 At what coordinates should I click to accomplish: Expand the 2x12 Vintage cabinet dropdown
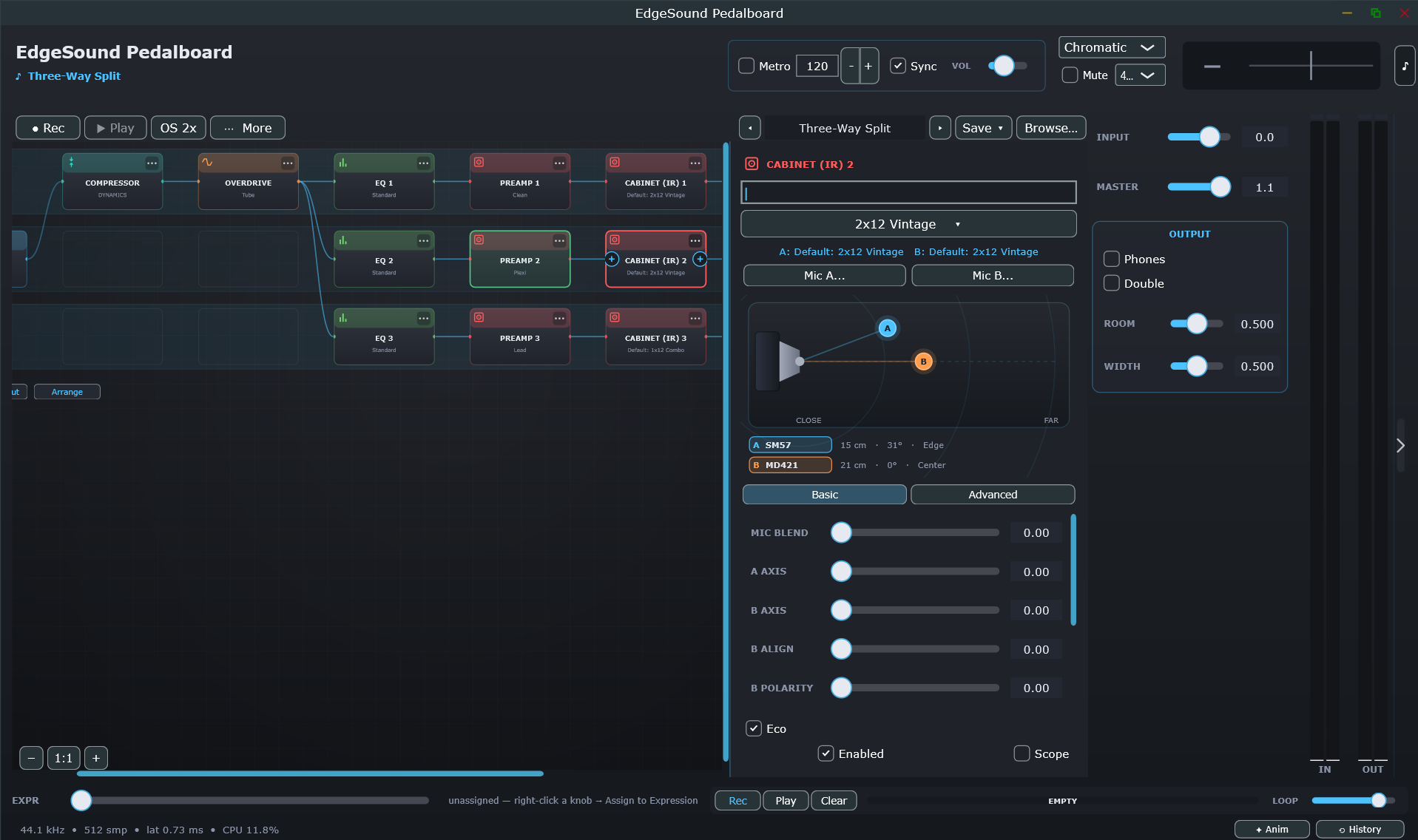[x=908, y=224]
